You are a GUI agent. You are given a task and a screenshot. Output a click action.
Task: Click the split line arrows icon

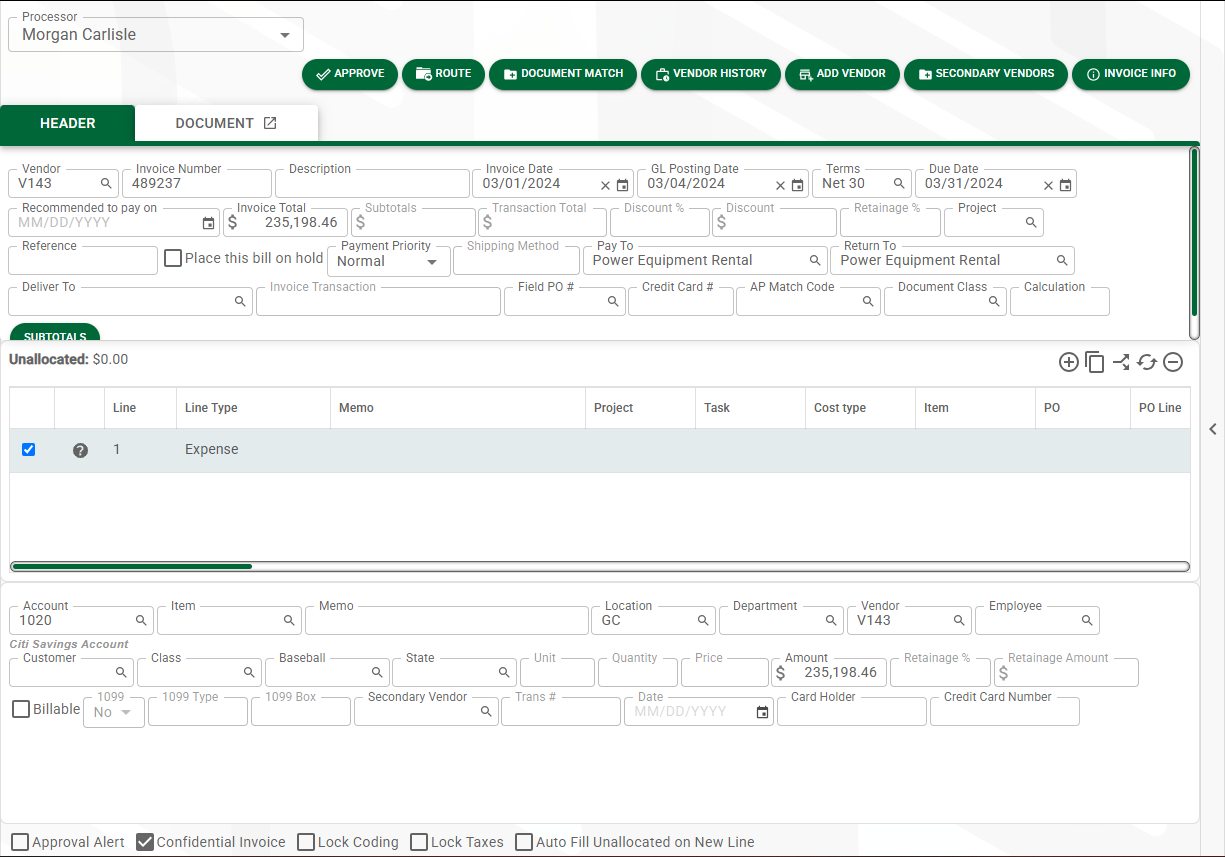(1121, 362)
